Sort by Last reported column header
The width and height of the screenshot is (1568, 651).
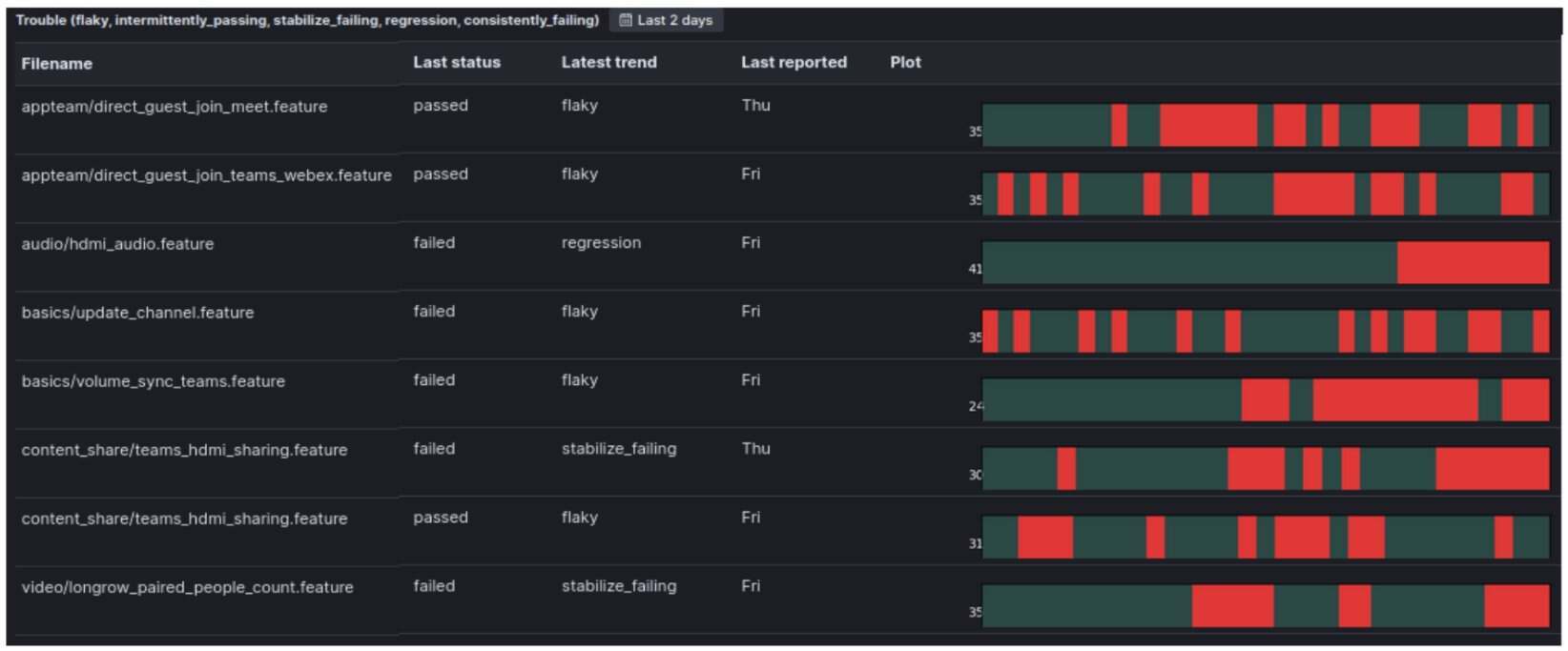(x=794, y=62)
